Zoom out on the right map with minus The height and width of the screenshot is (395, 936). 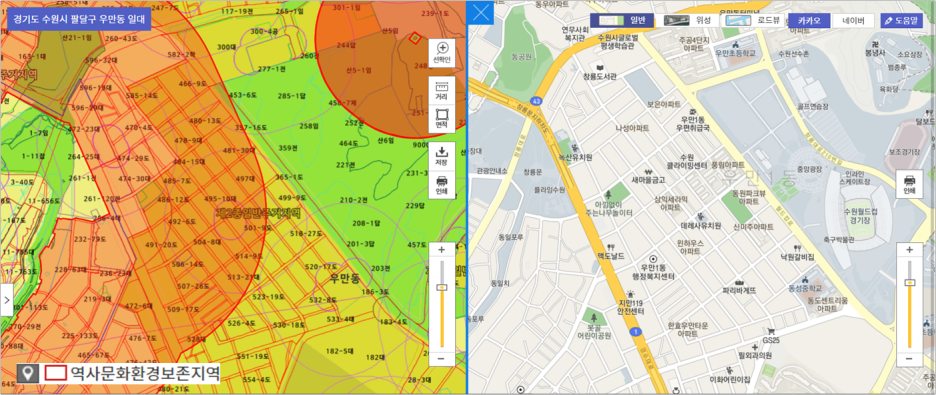(909, 358)
